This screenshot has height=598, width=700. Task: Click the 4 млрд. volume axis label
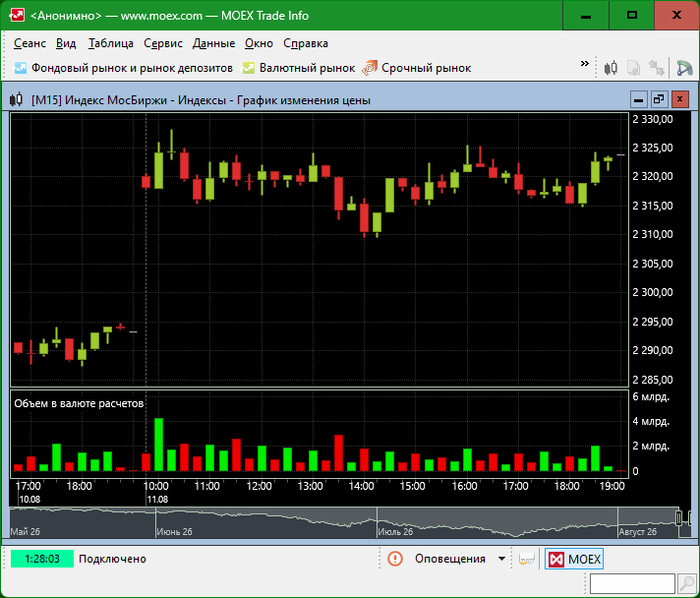pos(651,421)
